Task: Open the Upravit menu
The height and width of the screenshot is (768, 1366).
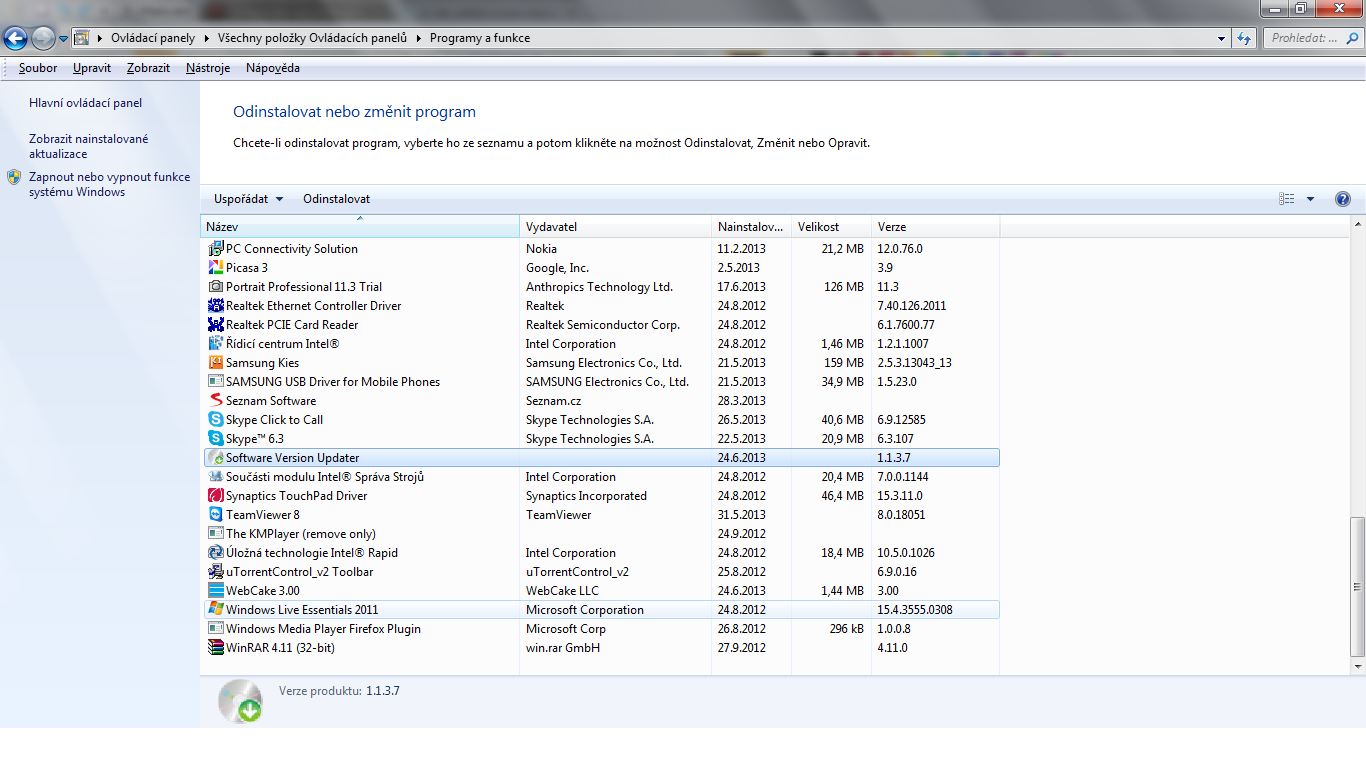Action: 92,68
